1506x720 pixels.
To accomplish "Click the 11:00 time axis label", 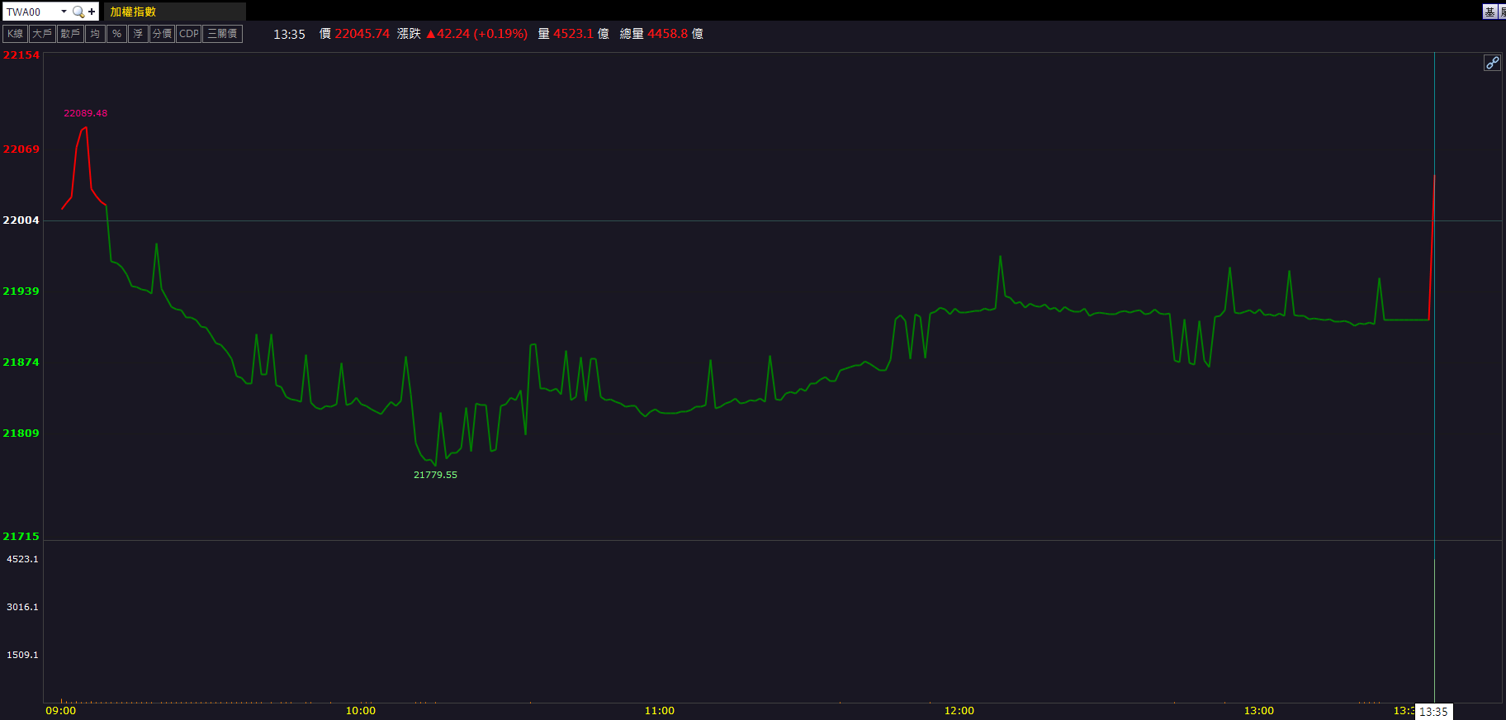I will pos(659,711).
